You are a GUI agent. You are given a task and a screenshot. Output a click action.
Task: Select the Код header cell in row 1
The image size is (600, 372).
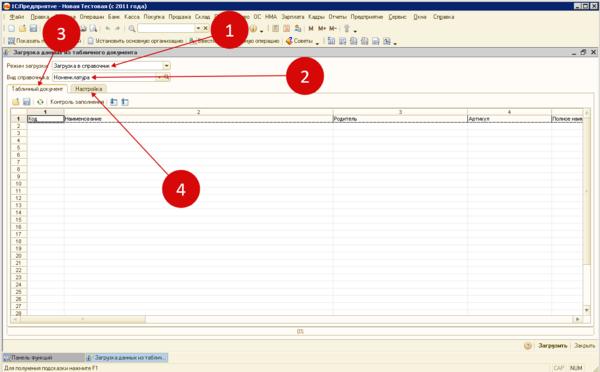[46, 119]
